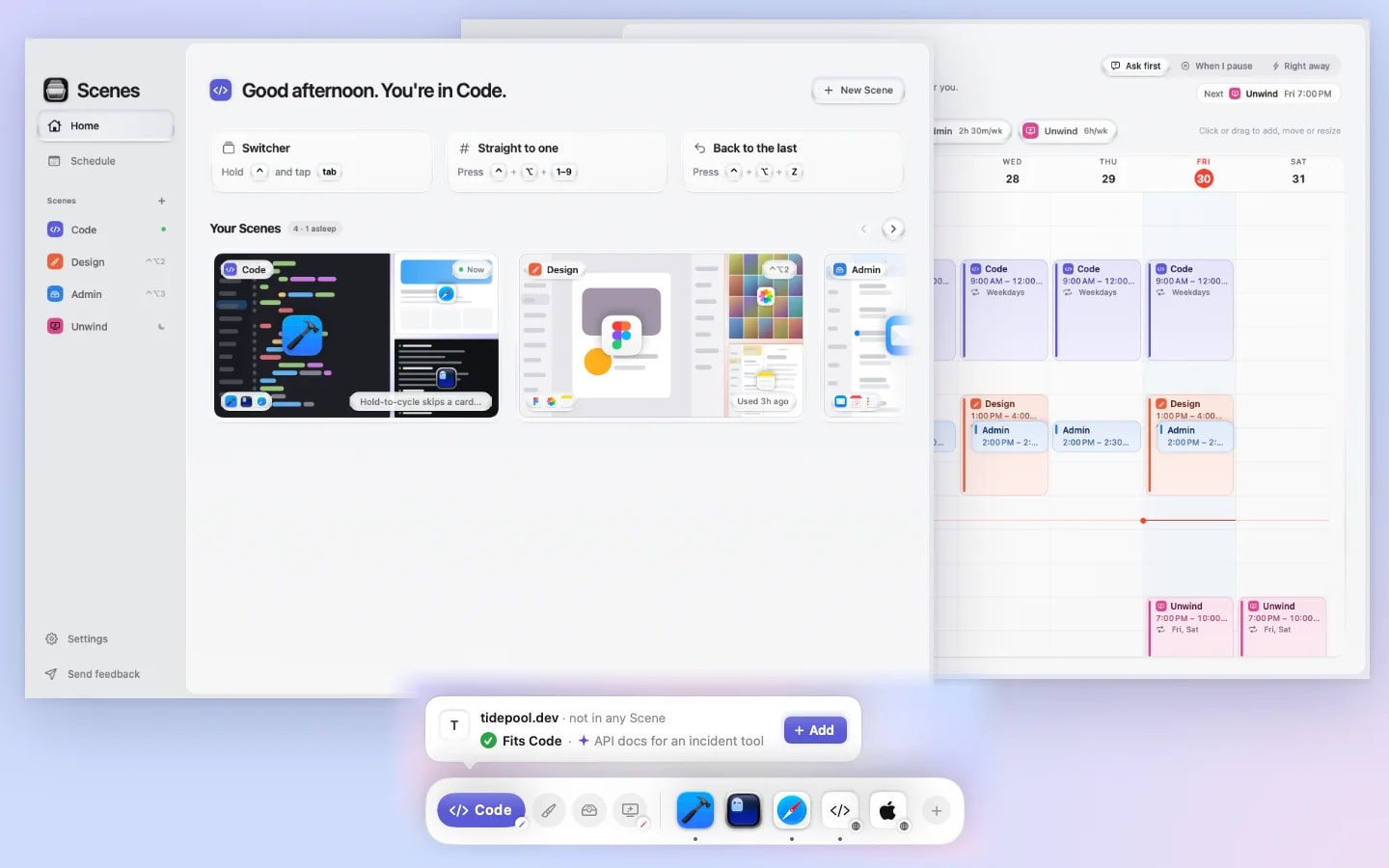
Task: Add tidepool.dev with the Add button
Action: [815, 730]
